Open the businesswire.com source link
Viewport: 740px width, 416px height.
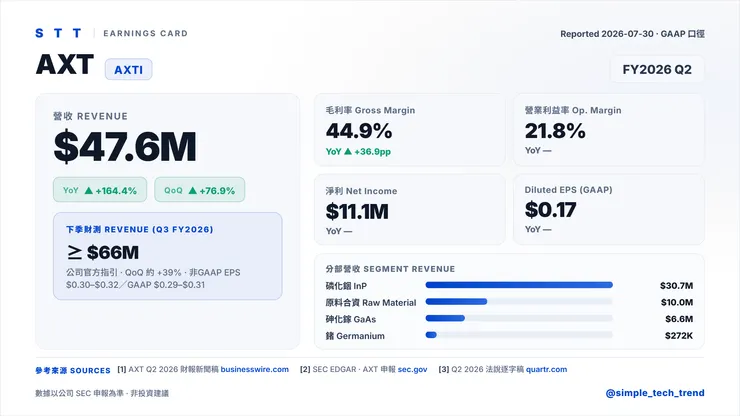[254, 369]
